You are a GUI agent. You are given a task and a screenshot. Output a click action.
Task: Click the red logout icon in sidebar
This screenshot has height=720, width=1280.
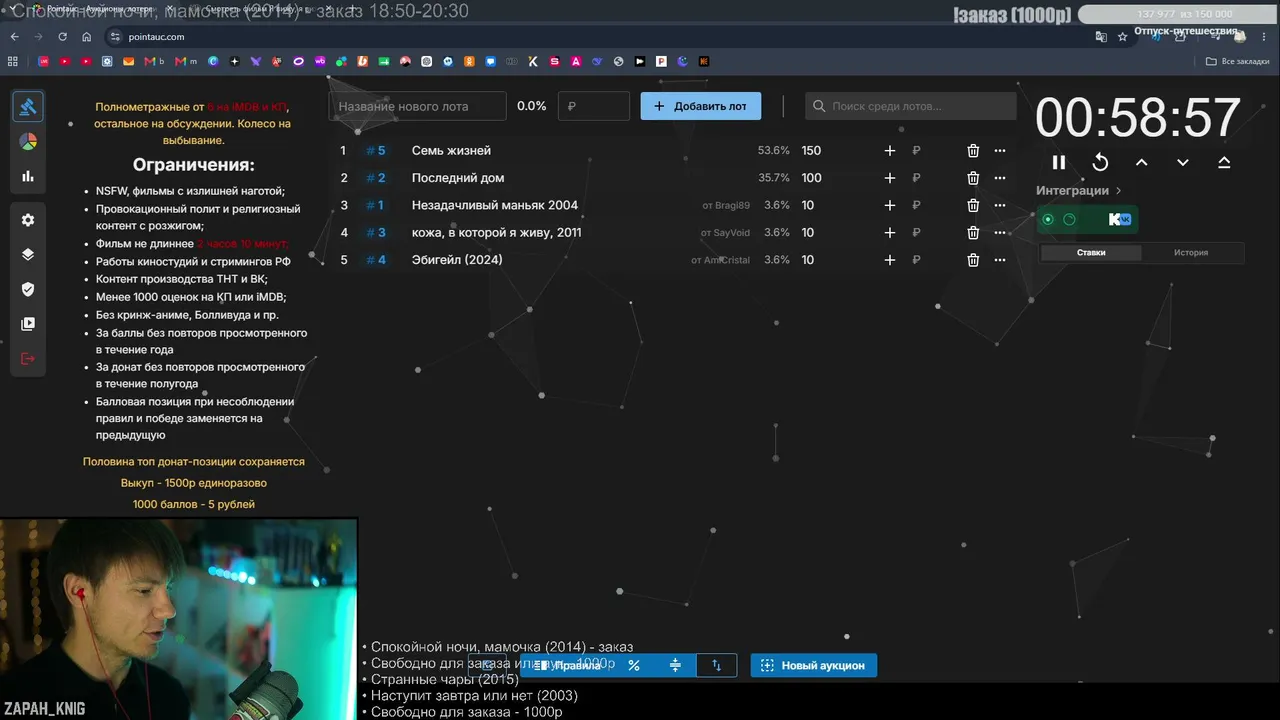click(28, 359)
